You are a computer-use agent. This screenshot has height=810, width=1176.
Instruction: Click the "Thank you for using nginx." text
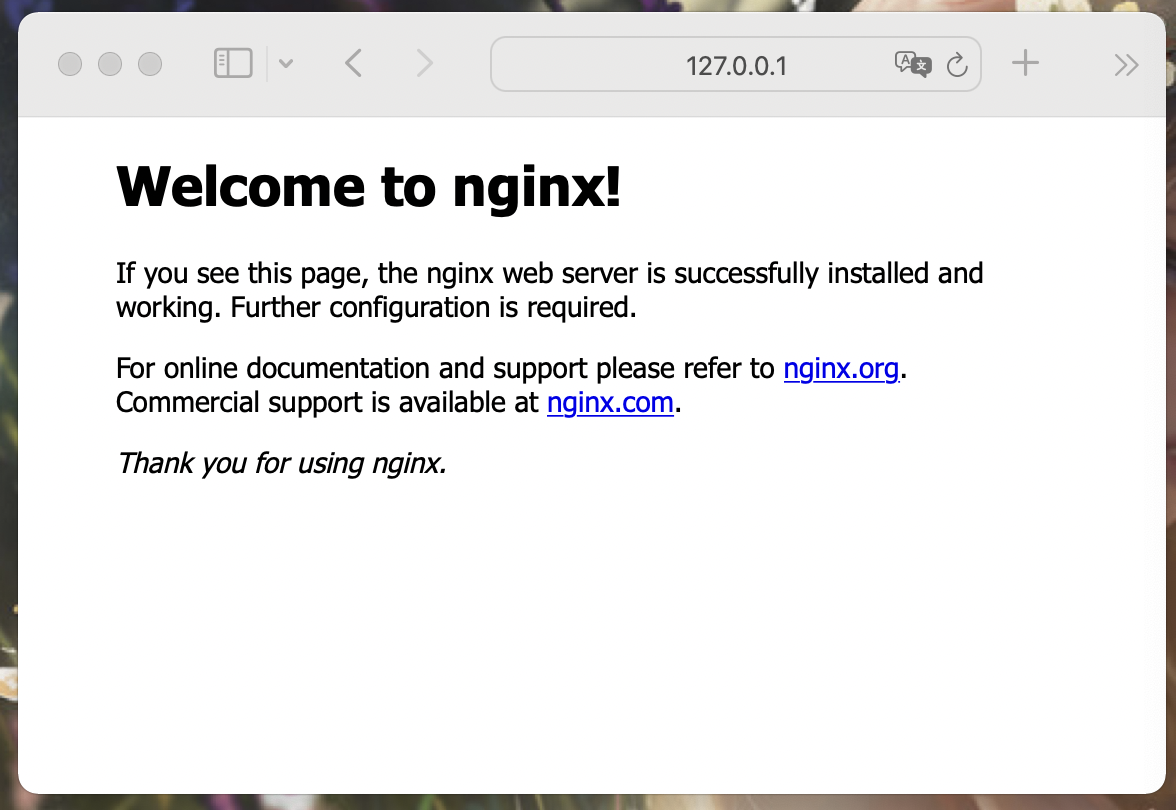coord(282,464)
